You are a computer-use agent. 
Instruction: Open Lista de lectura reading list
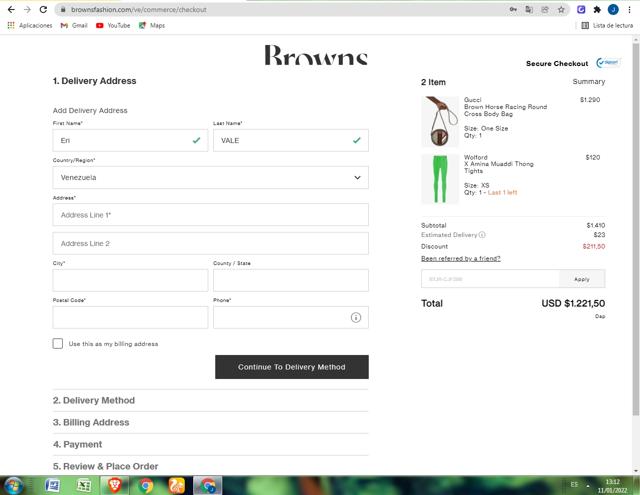pos(607,25)
